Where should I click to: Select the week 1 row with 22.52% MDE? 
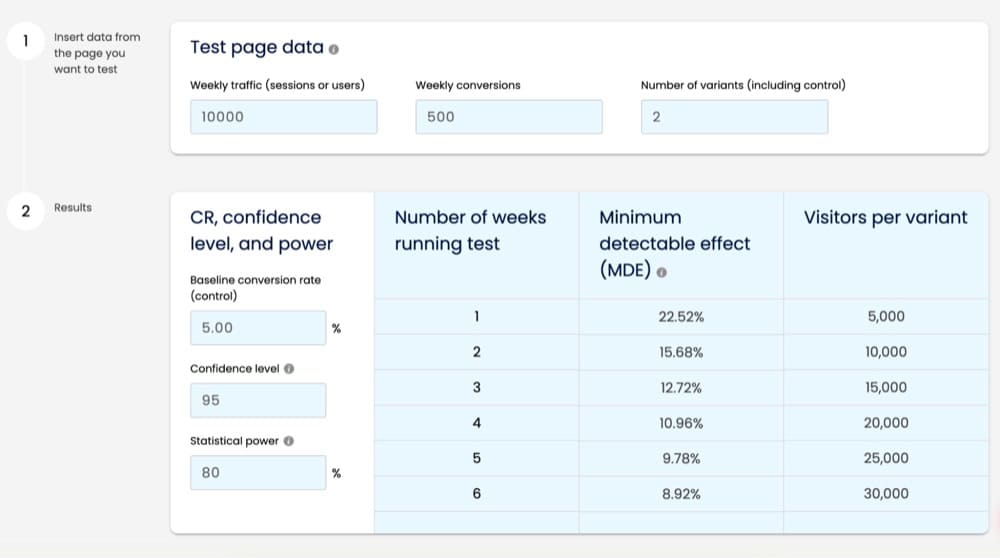click(x=681, y=316)
